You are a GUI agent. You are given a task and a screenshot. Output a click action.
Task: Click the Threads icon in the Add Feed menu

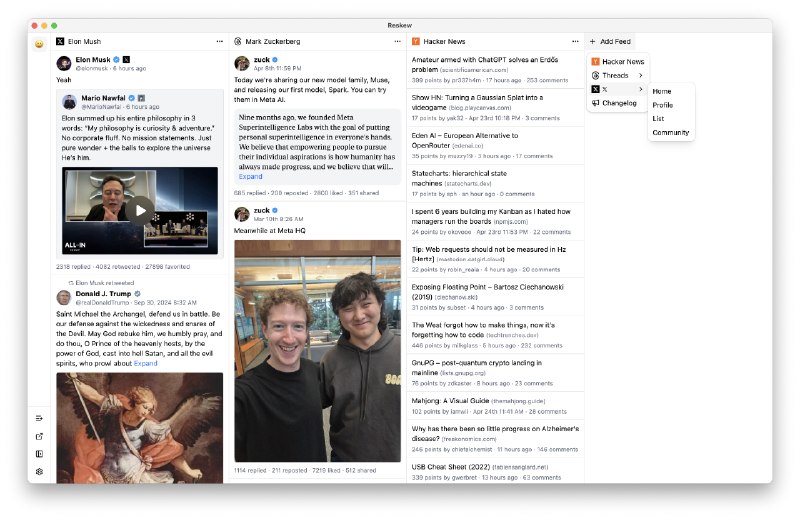(x=595, y=76)
